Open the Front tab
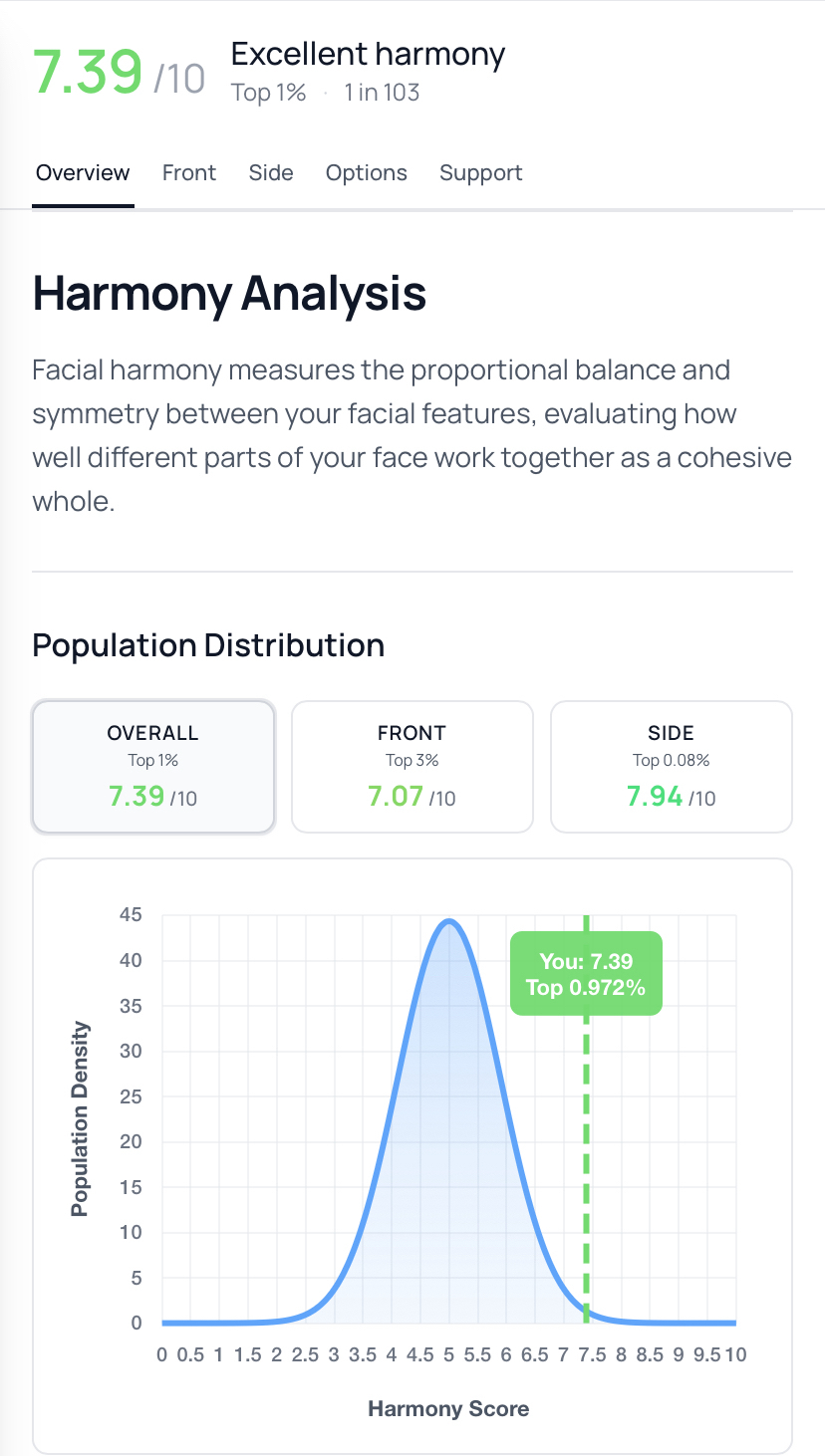 [x=189, y=173]
